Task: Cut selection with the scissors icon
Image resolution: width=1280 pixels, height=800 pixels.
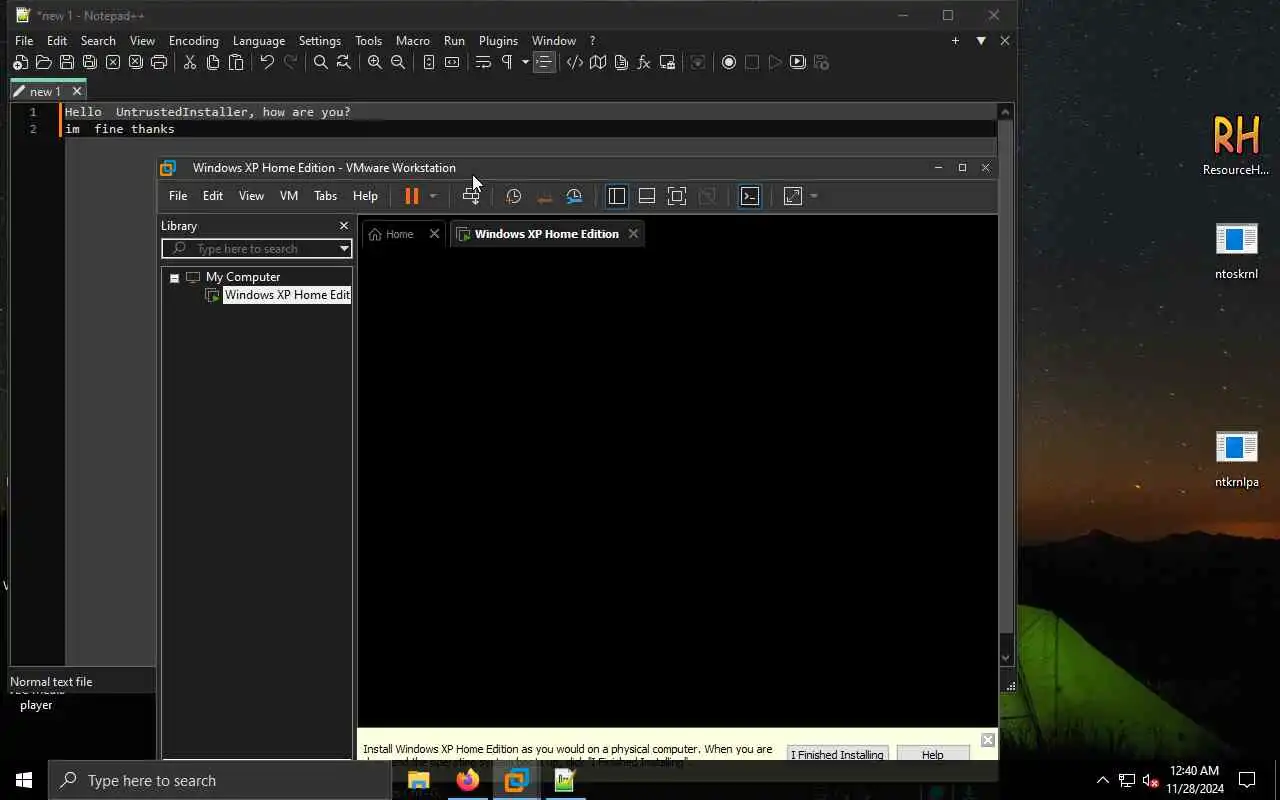Action: pyautogui.click(x=189, y=62)
